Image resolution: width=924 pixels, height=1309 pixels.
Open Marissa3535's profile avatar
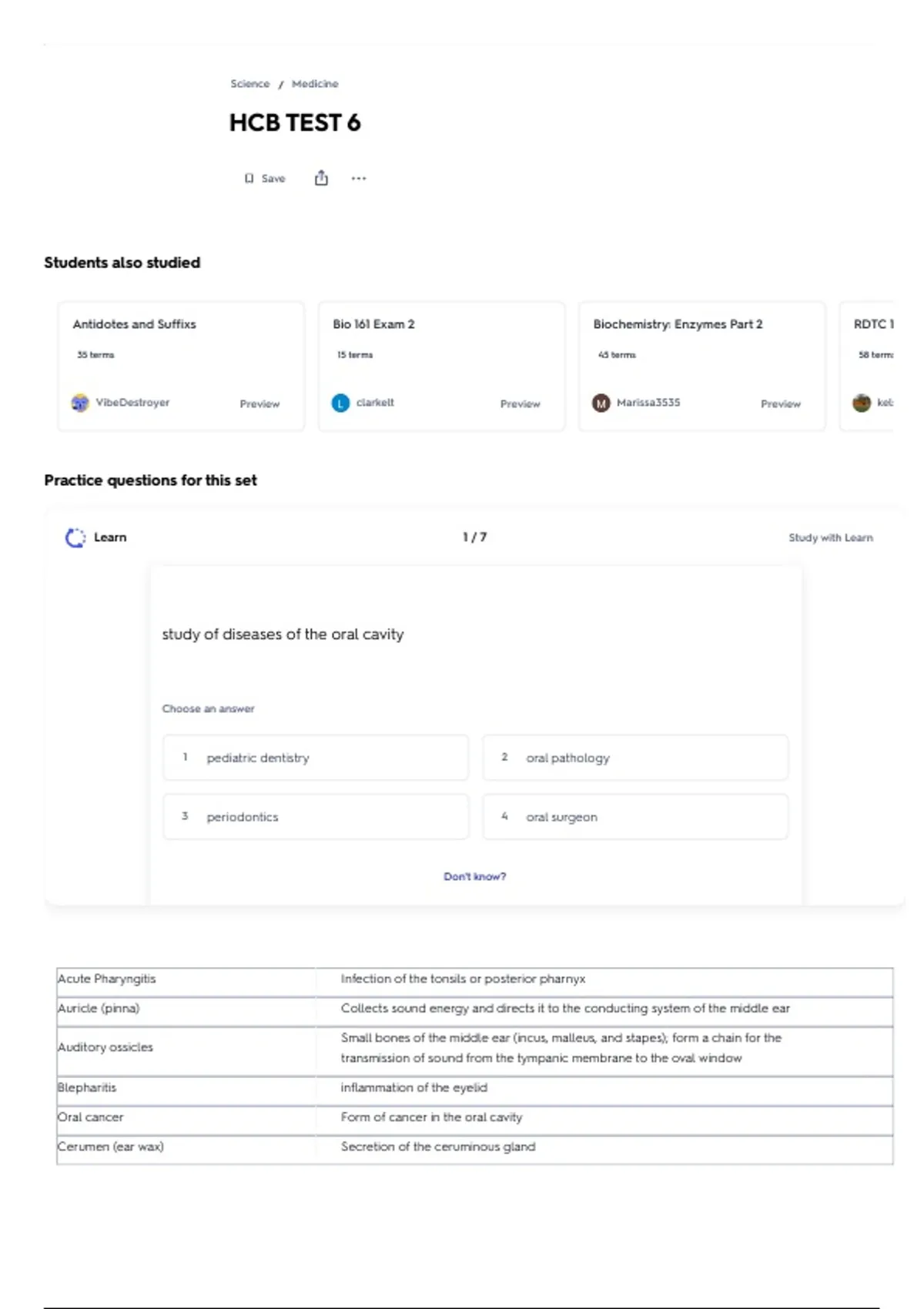pyautogui.click(x=601, y=403)
